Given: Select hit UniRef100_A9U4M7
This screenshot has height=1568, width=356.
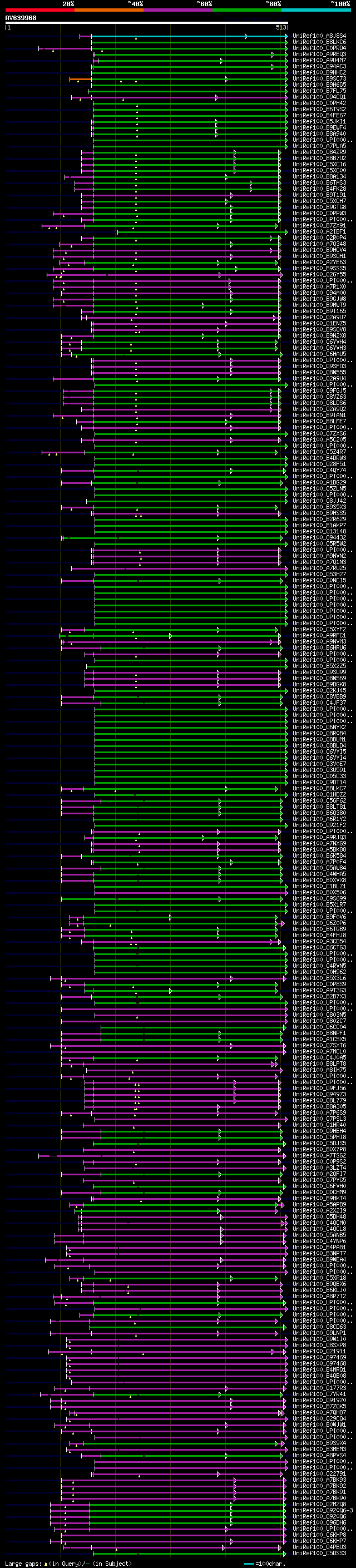Looking at the screenshot, I should 319,60.
